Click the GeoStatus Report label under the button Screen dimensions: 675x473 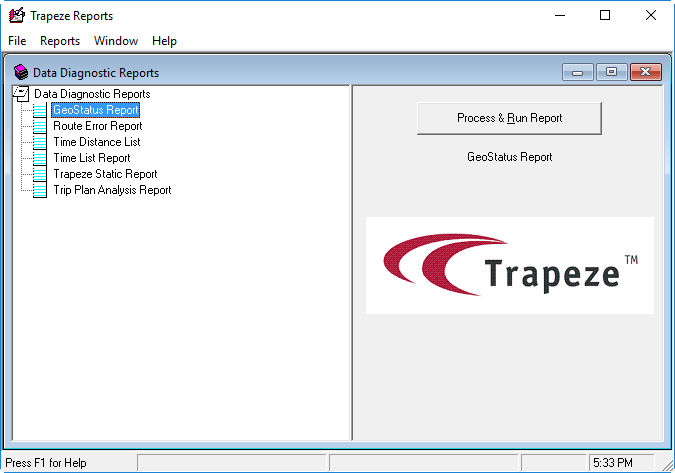click(x=509, y=157)
